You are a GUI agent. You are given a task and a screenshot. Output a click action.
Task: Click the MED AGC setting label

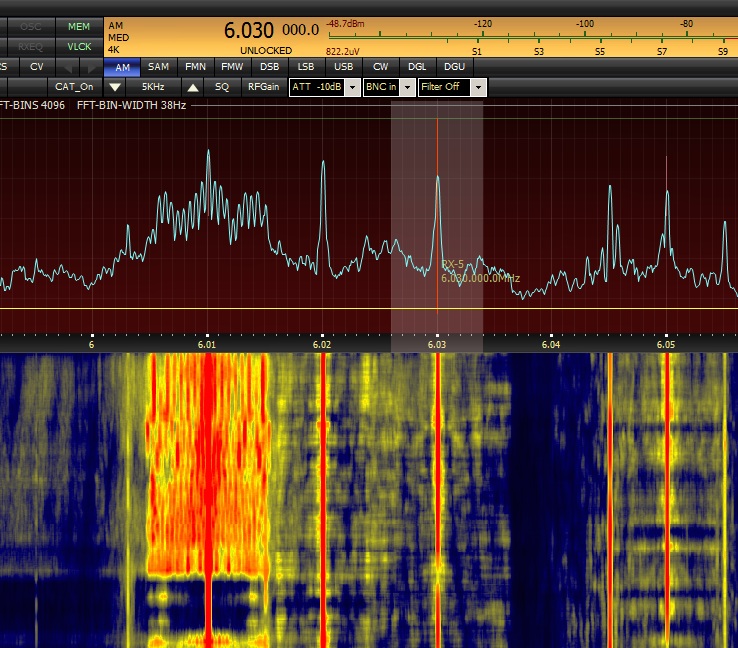click(118, 38)
